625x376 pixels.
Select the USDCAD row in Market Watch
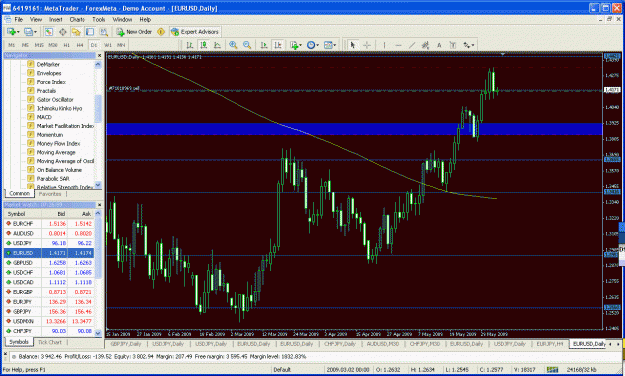pos(49,282)
